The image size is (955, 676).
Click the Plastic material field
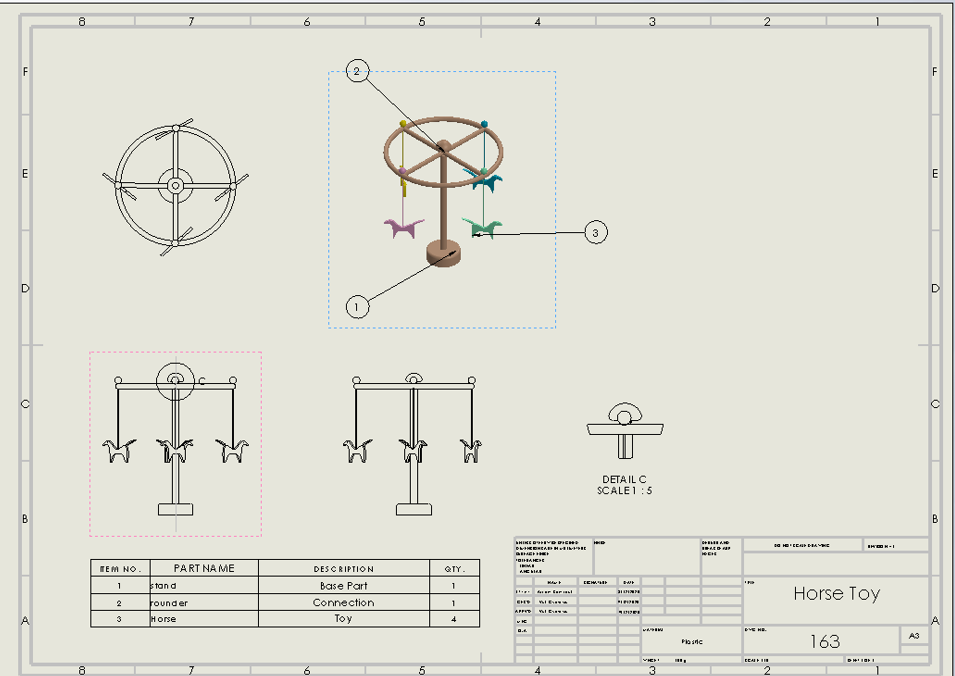click(691, 641)
